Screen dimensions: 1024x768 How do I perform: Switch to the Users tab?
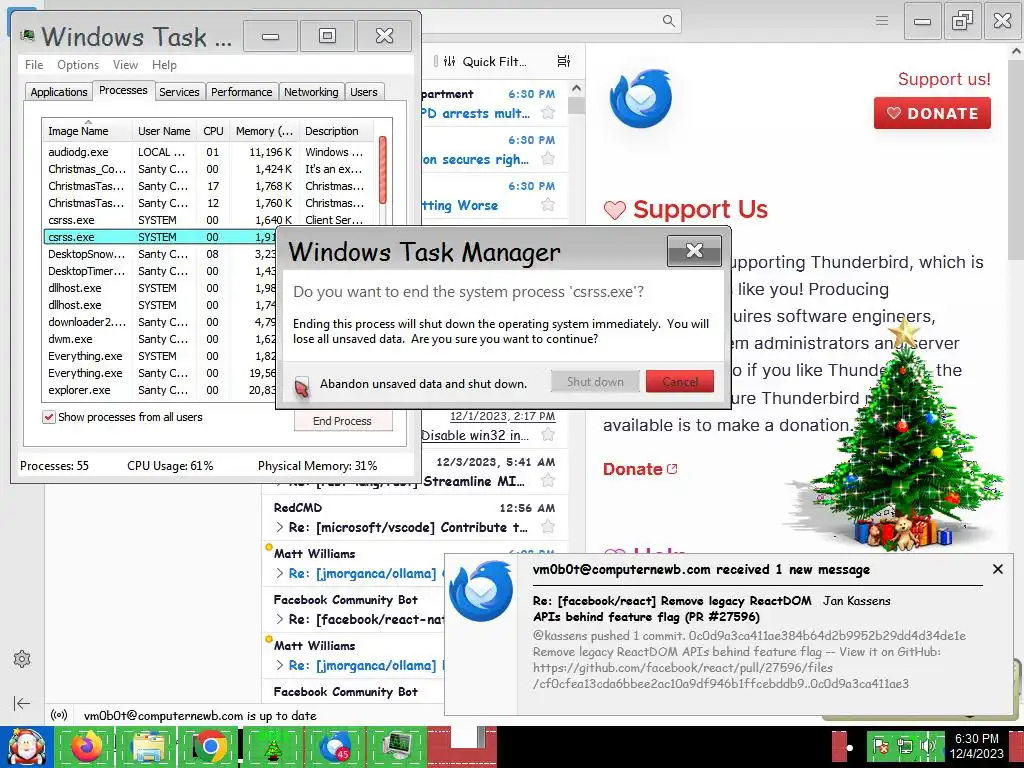coord(364,92)
